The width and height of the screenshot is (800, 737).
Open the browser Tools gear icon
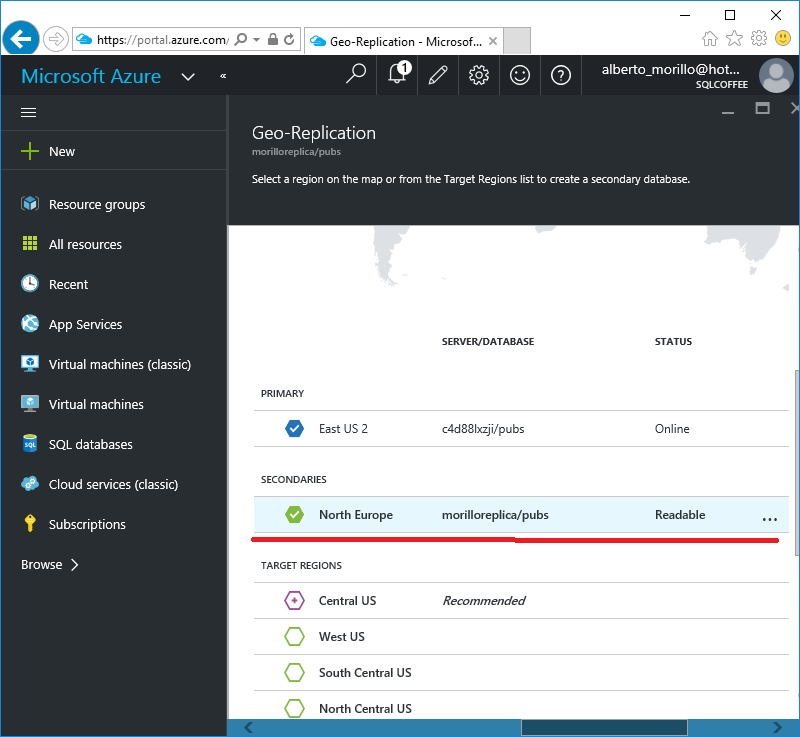(x=759, y=38)
